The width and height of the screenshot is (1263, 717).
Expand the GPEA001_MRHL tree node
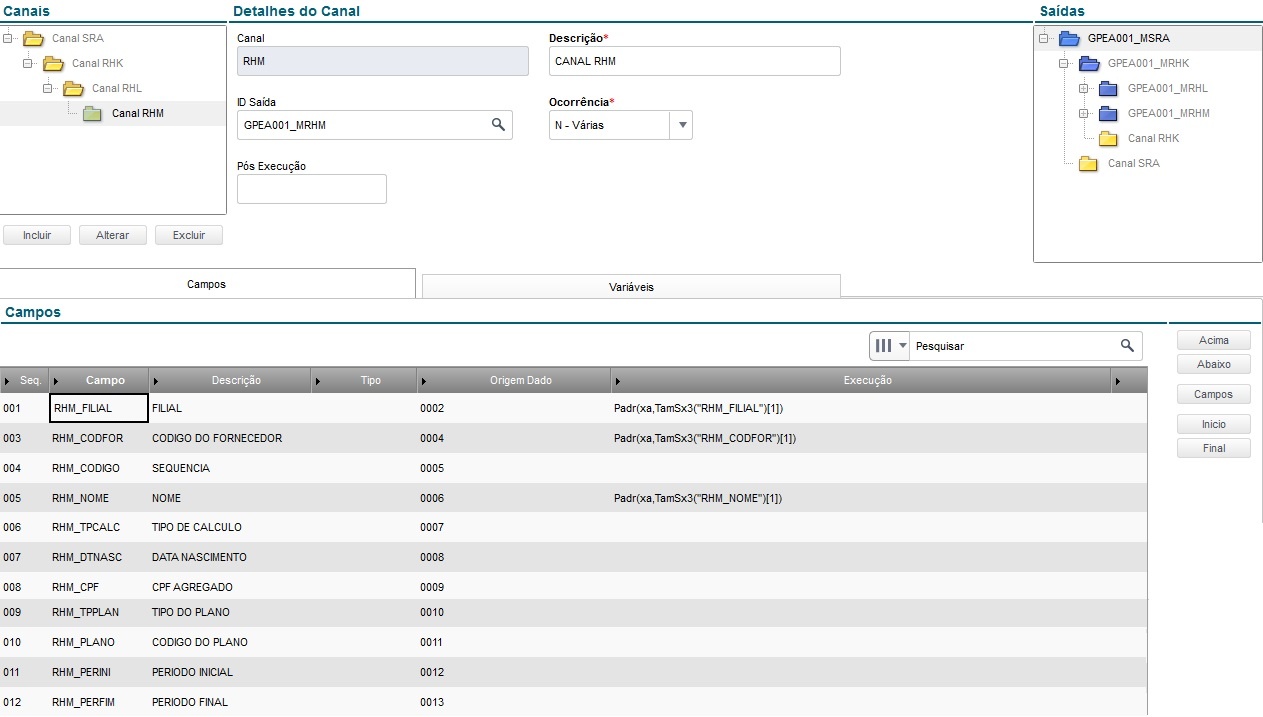[x=1083, y=88]
